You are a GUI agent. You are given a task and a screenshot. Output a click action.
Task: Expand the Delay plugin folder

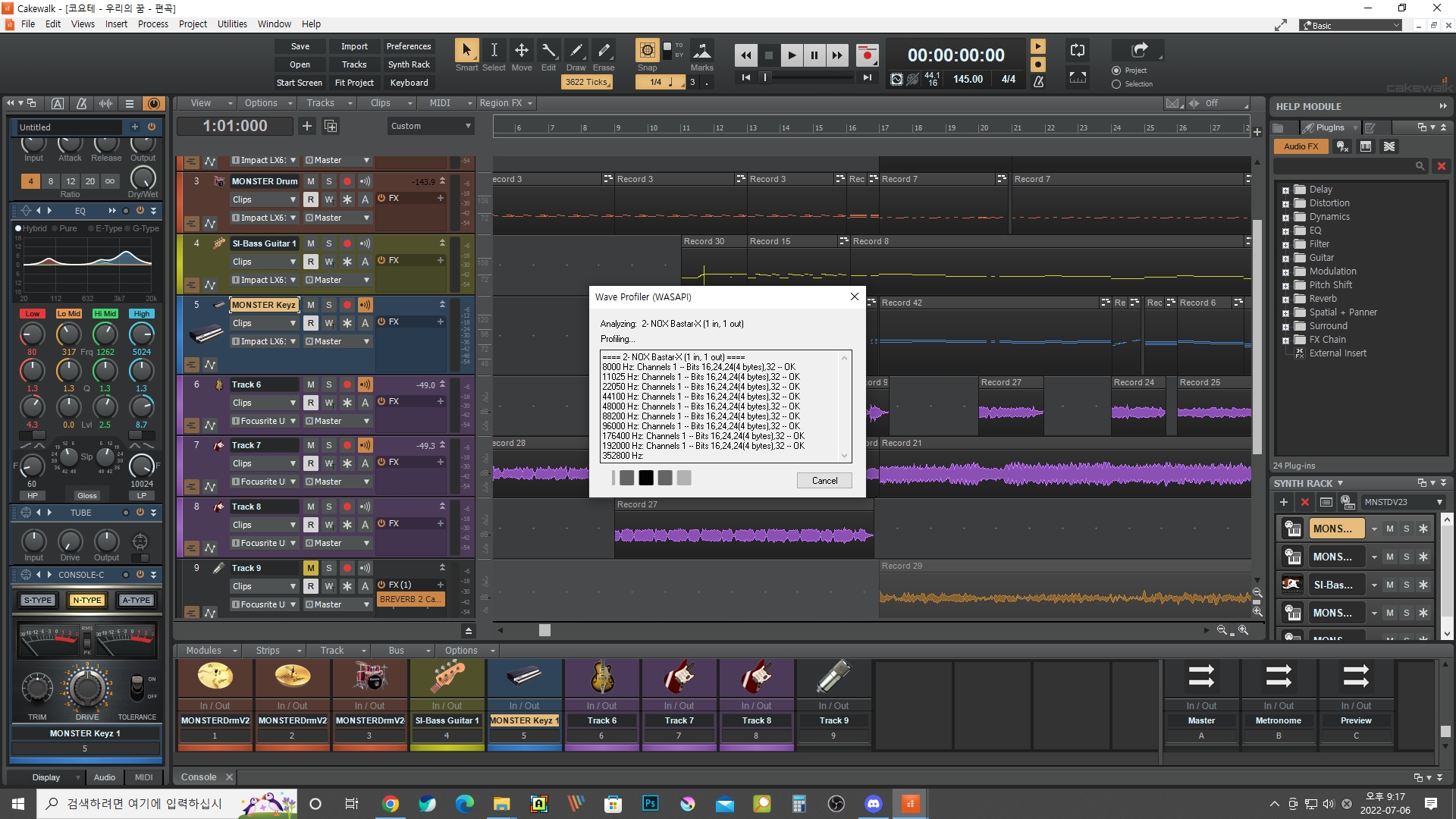1285,190
